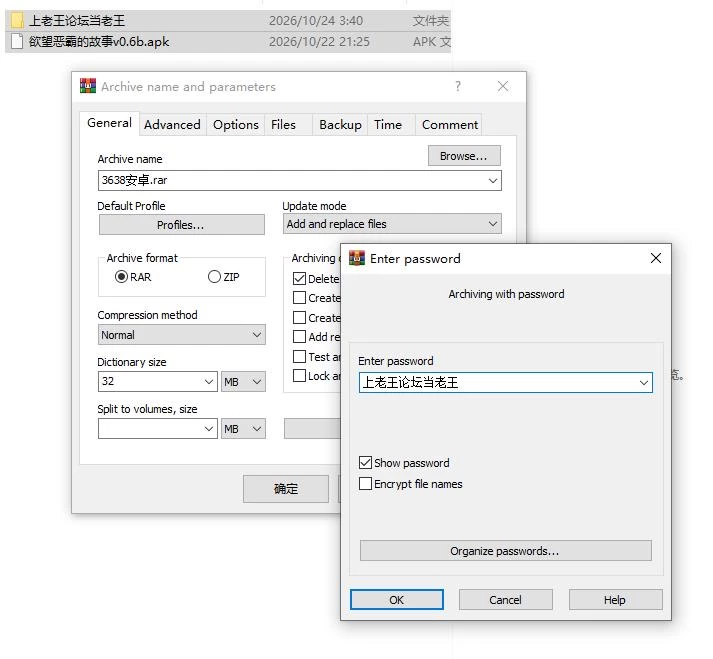The image size is (713, 659).
Task: Click the date 2026/10/22 21:25 cell
Action: tap(319, 41)
